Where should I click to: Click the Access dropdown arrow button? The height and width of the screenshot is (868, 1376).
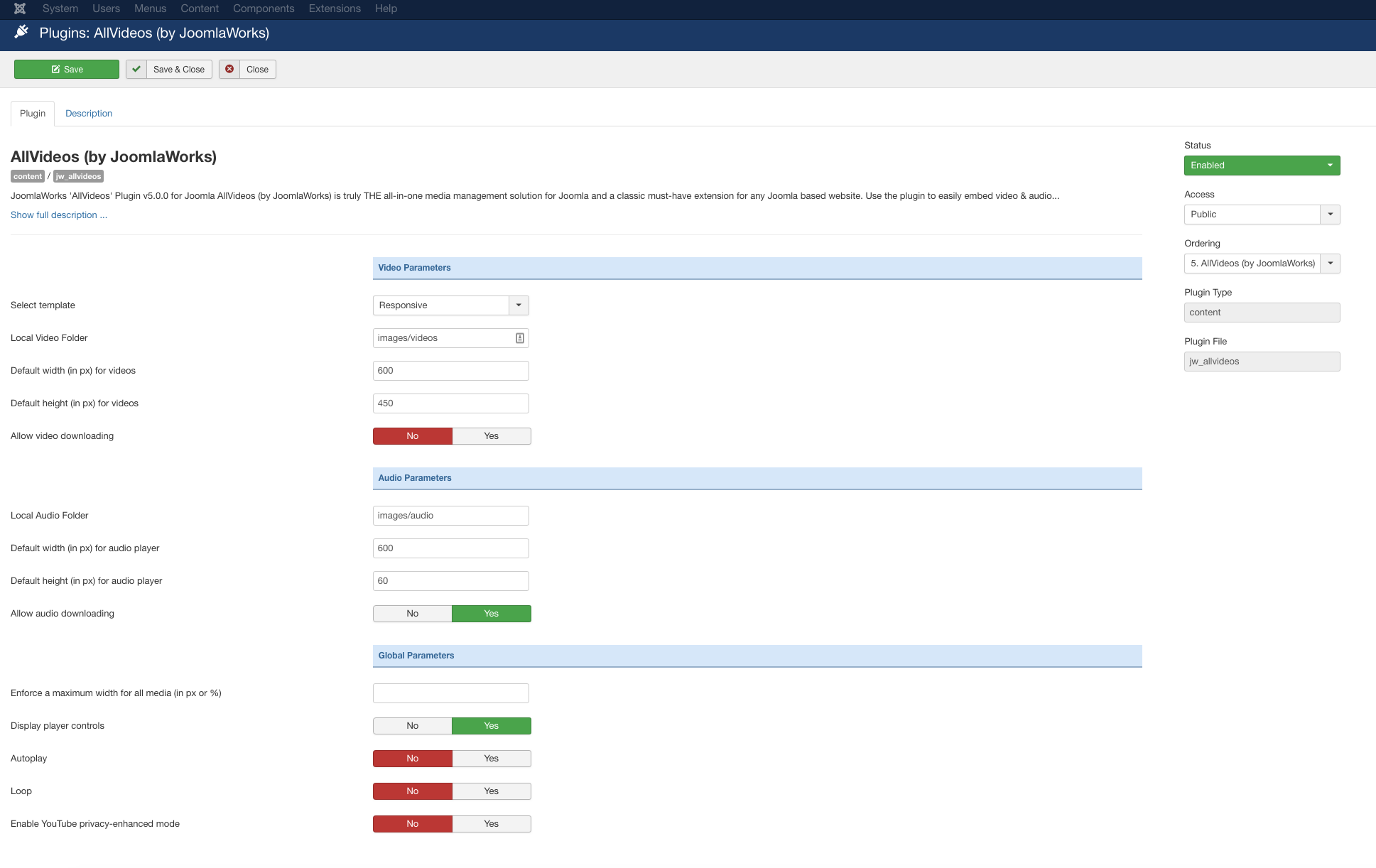point(1330,215)
